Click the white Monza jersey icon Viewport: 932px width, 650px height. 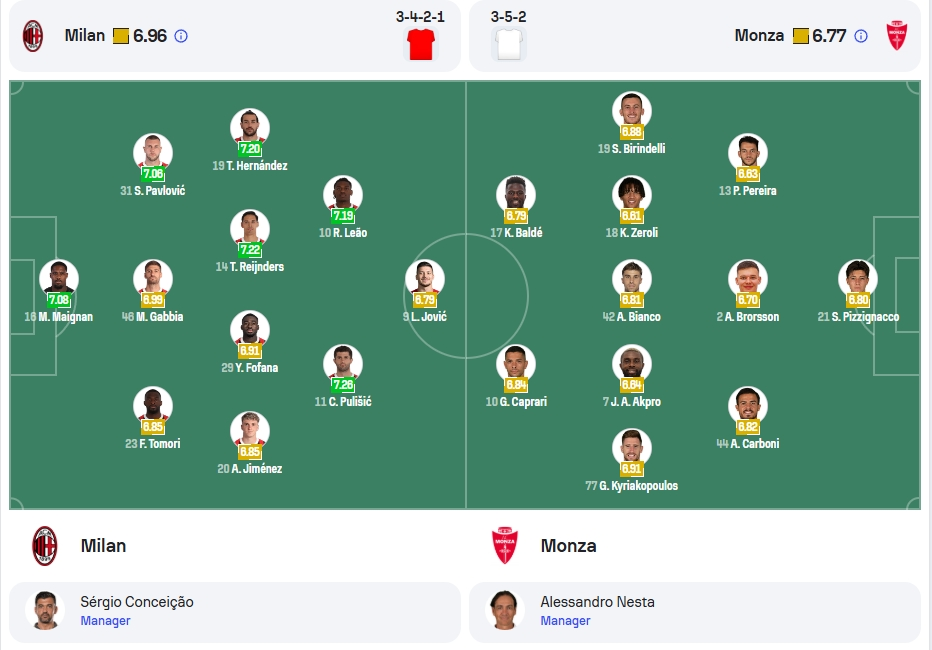tap(509, 44)
